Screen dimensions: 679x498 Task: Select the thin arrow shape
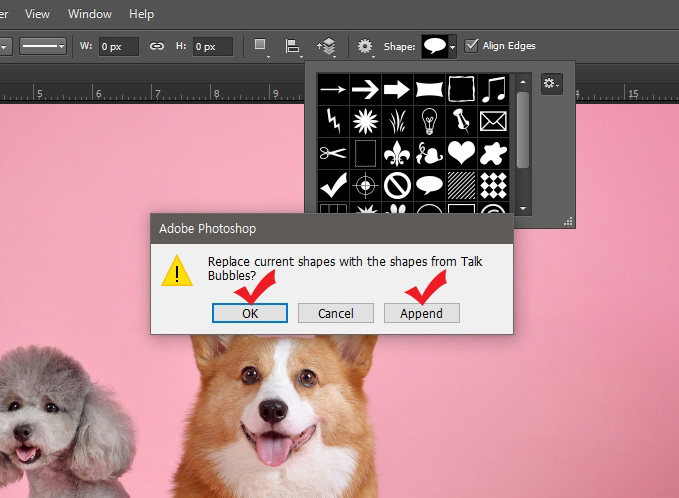pos(333,89)
